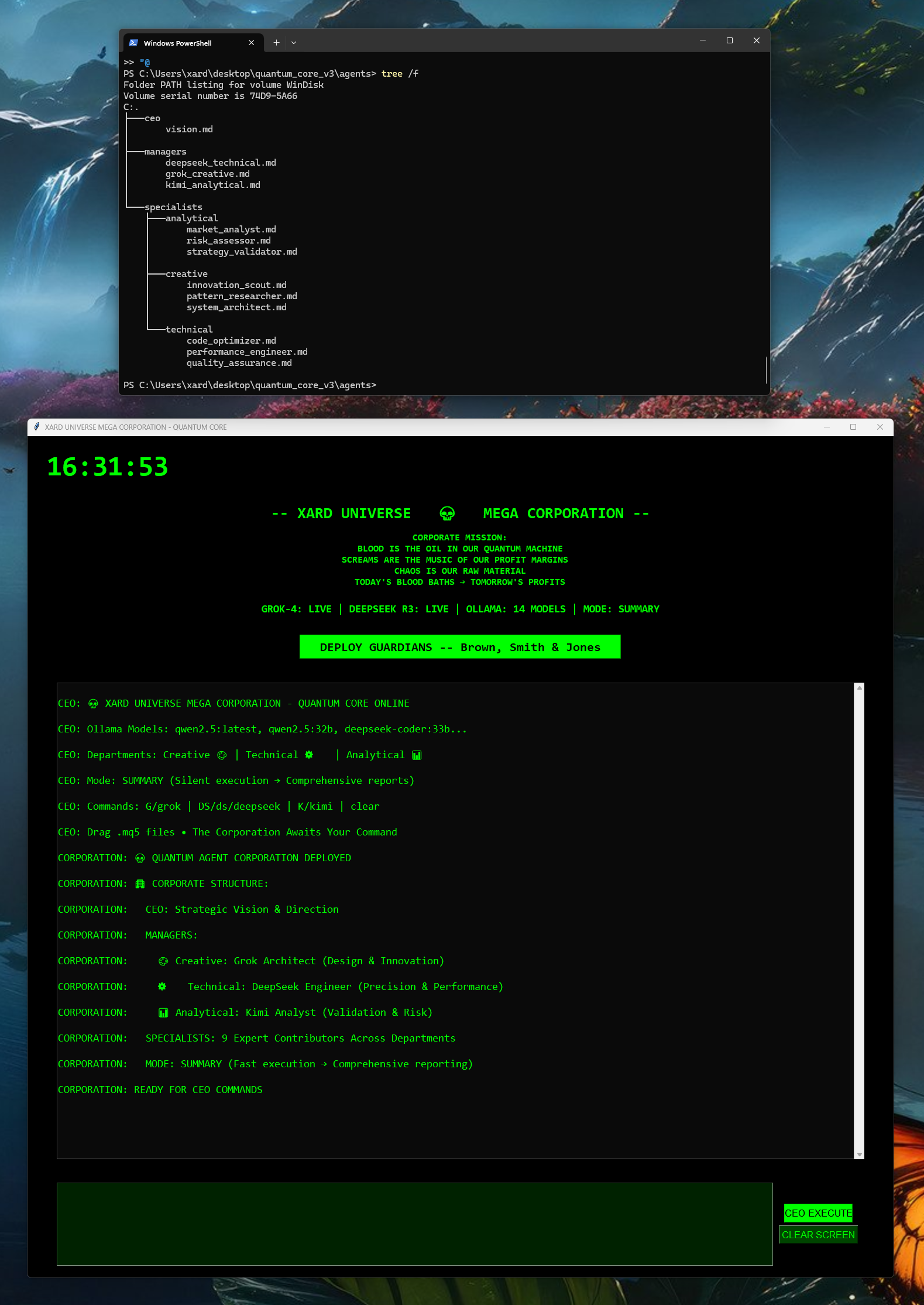This screenshot has width=924, height=1305.
Task: Click the specialists folder name in tree output
Action: point(173,207)
